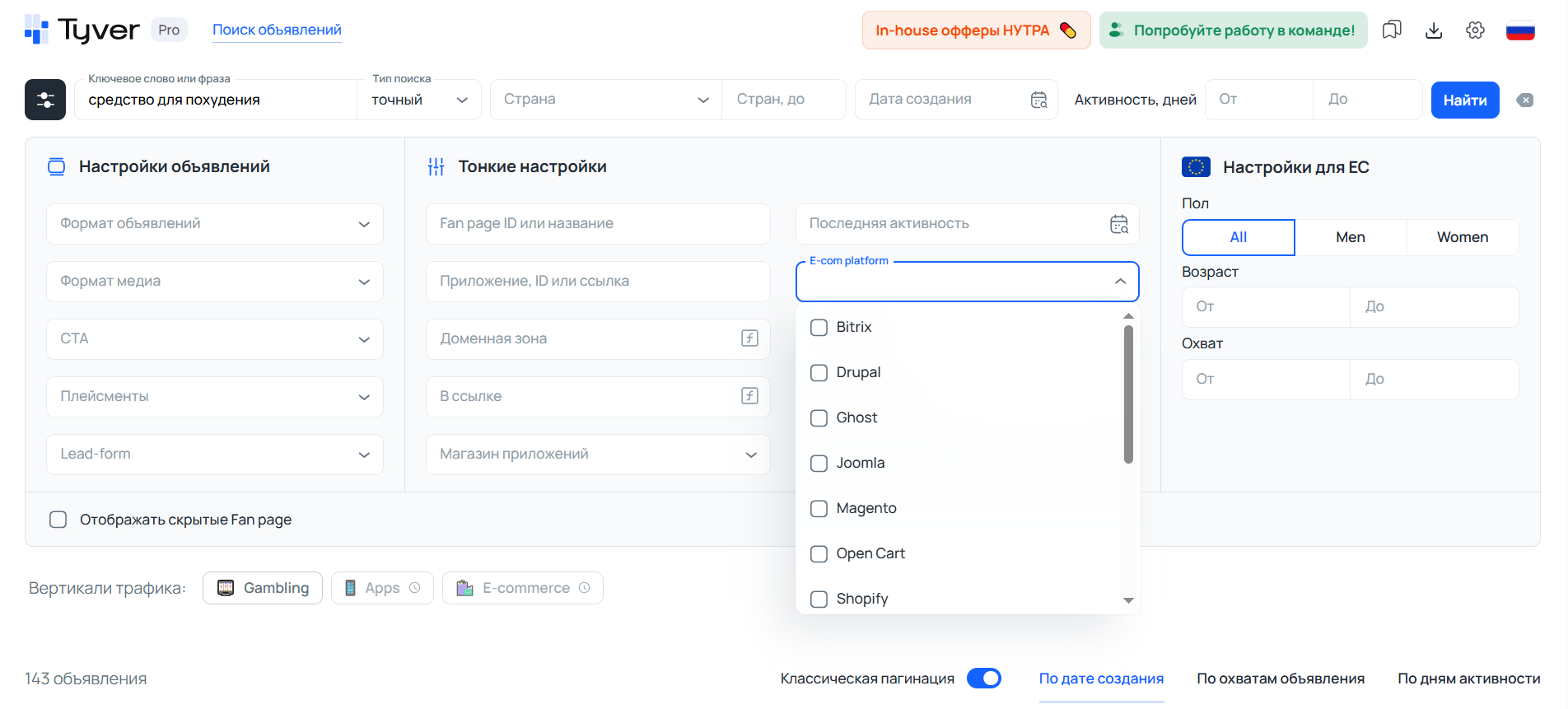Expand CTA dropdown
Viewport: 1568px width, 709px height.
pyautogui.click(x=215, y=339)
